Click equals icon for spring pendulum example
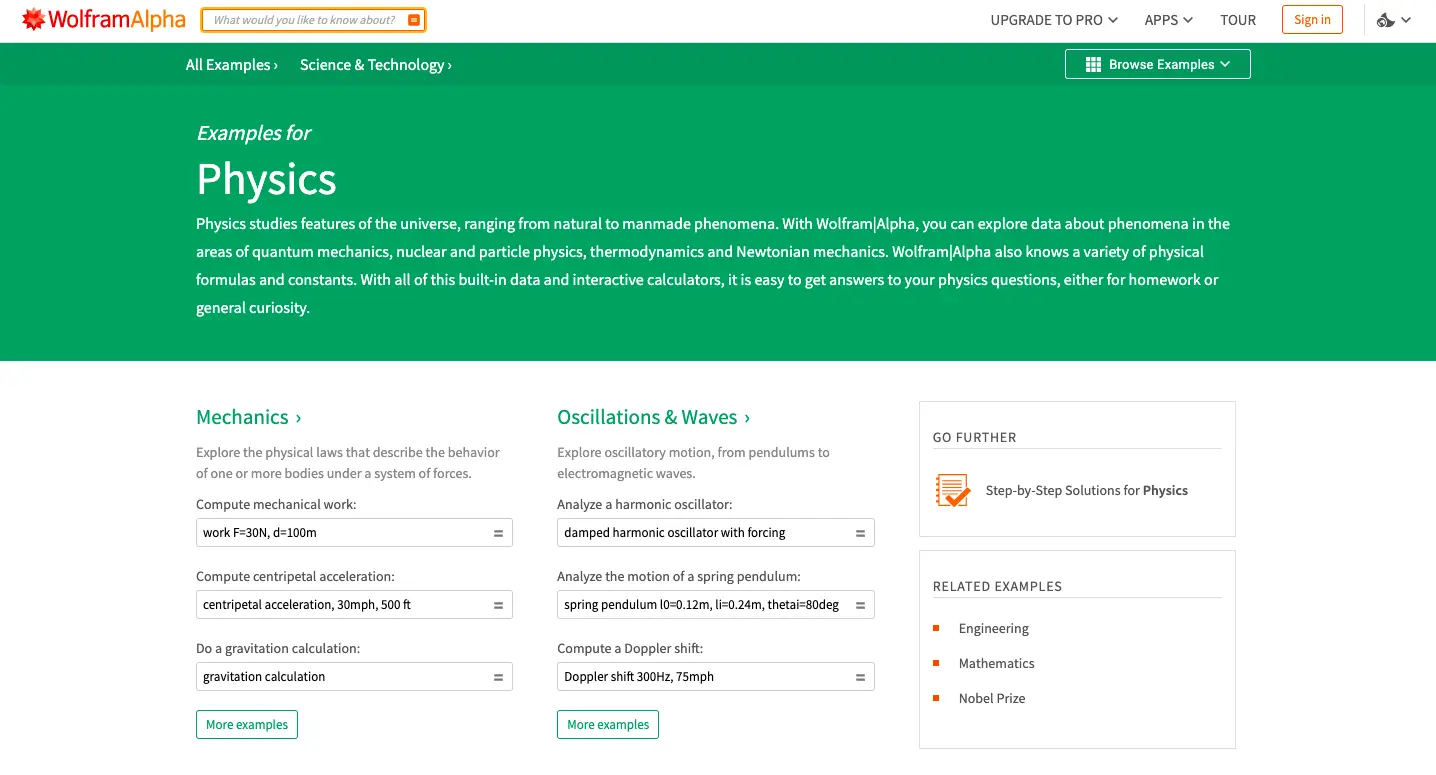 click(x=860, y=605)
